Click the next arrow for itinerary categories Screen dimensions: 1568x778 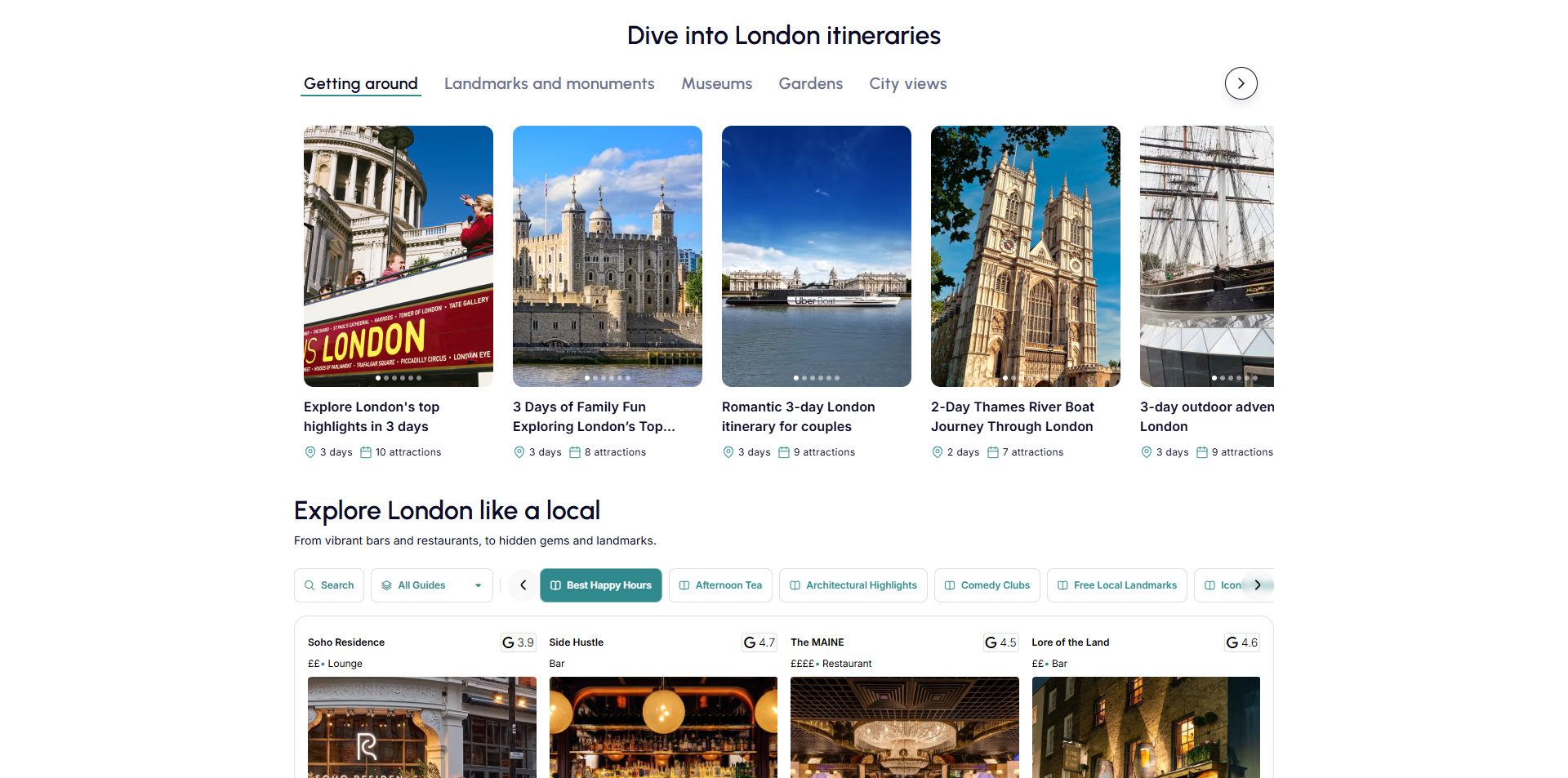pyautogui.click(x=1241, y=83)
